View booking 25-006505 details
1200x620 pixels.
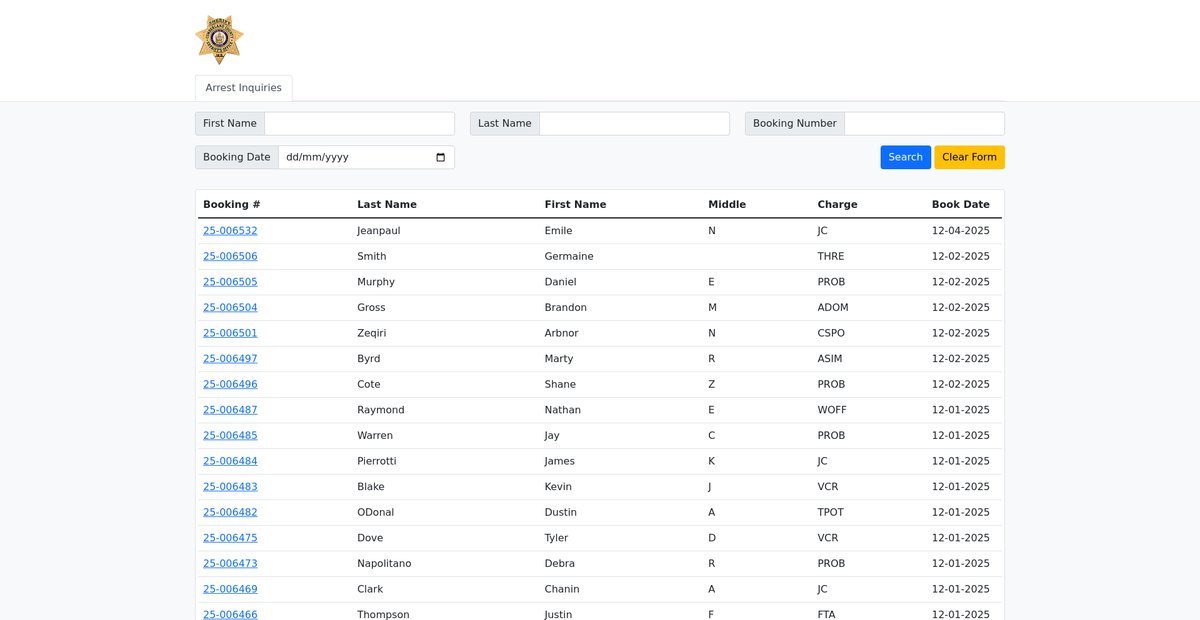[x=230, y=282]
